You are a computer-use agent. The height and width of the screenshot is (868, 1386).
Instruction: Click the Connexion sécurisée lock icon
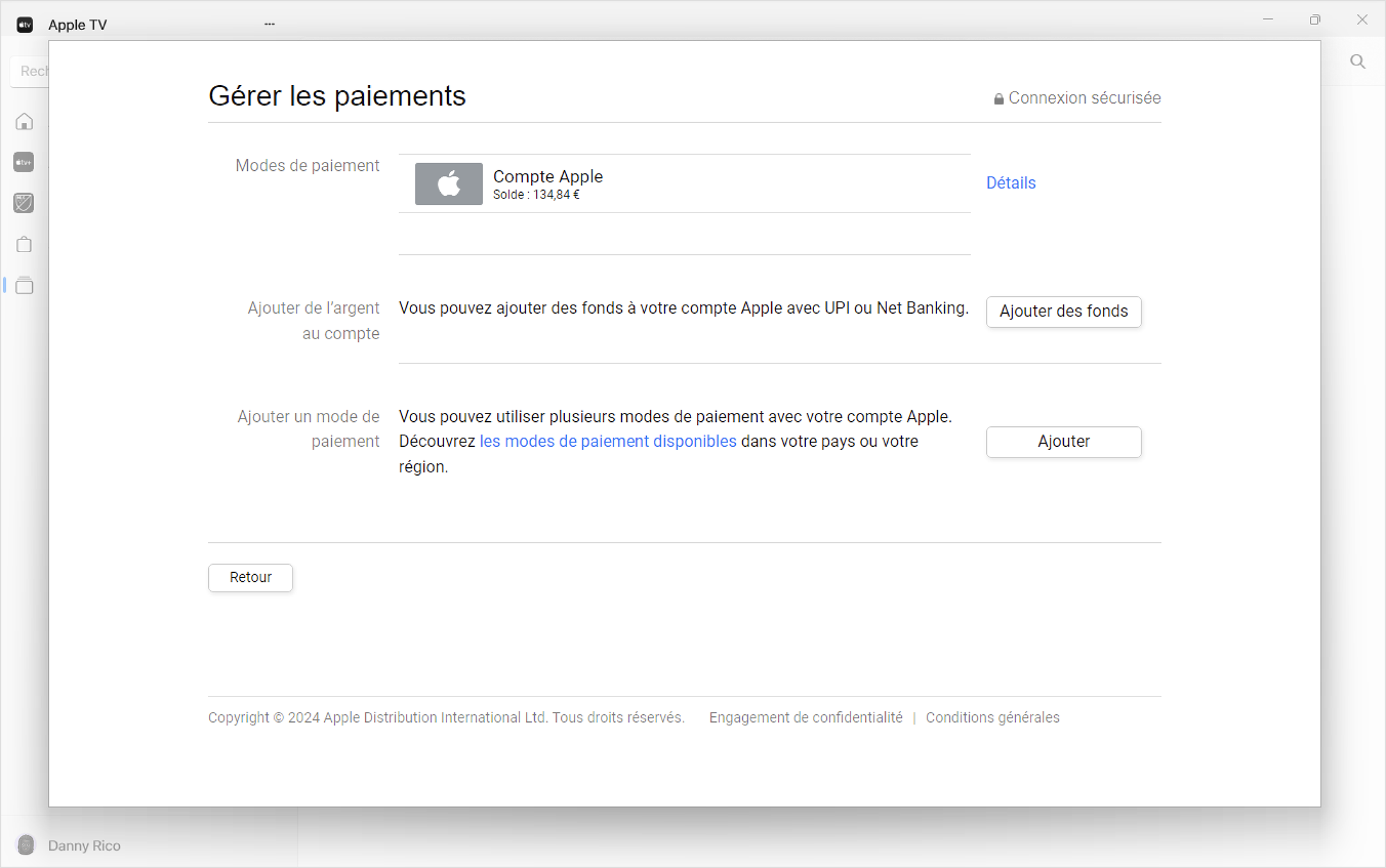tap(998, 99)
